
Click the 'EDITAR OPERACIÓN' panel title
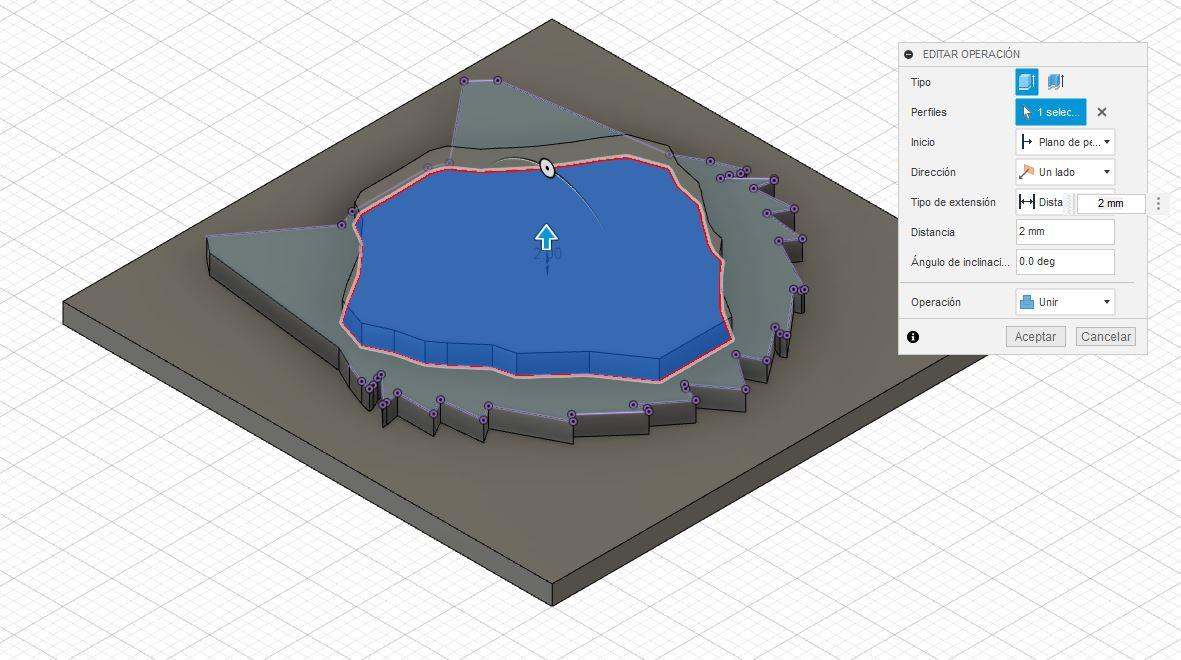[971, 54]
